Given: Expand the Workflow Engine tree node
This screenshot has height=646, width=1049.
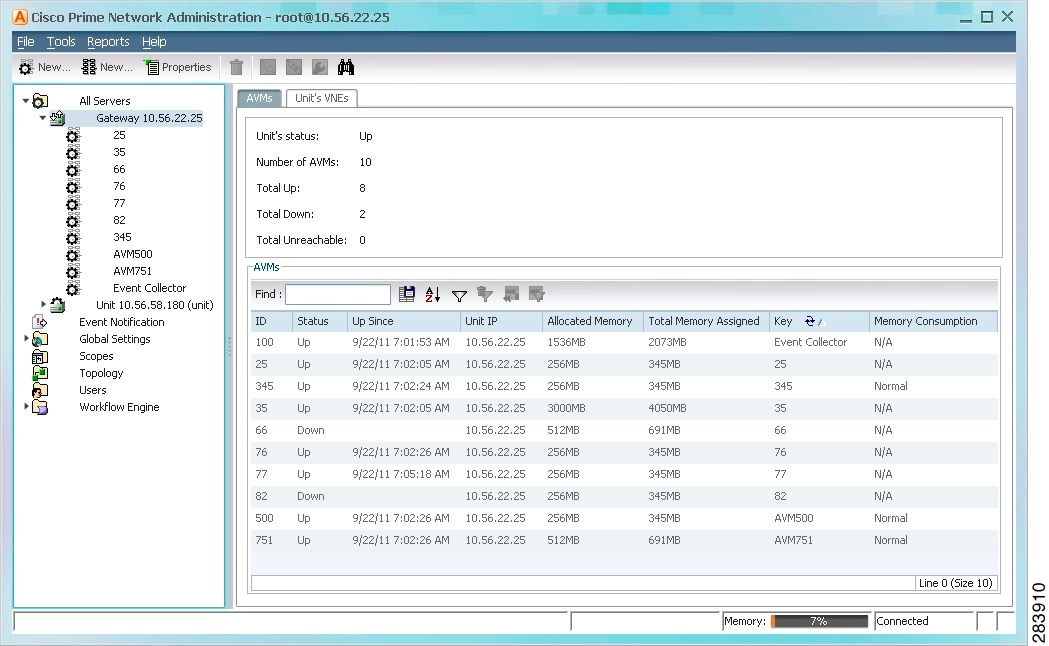Looking at the screenshot, I should click(26, 407).
